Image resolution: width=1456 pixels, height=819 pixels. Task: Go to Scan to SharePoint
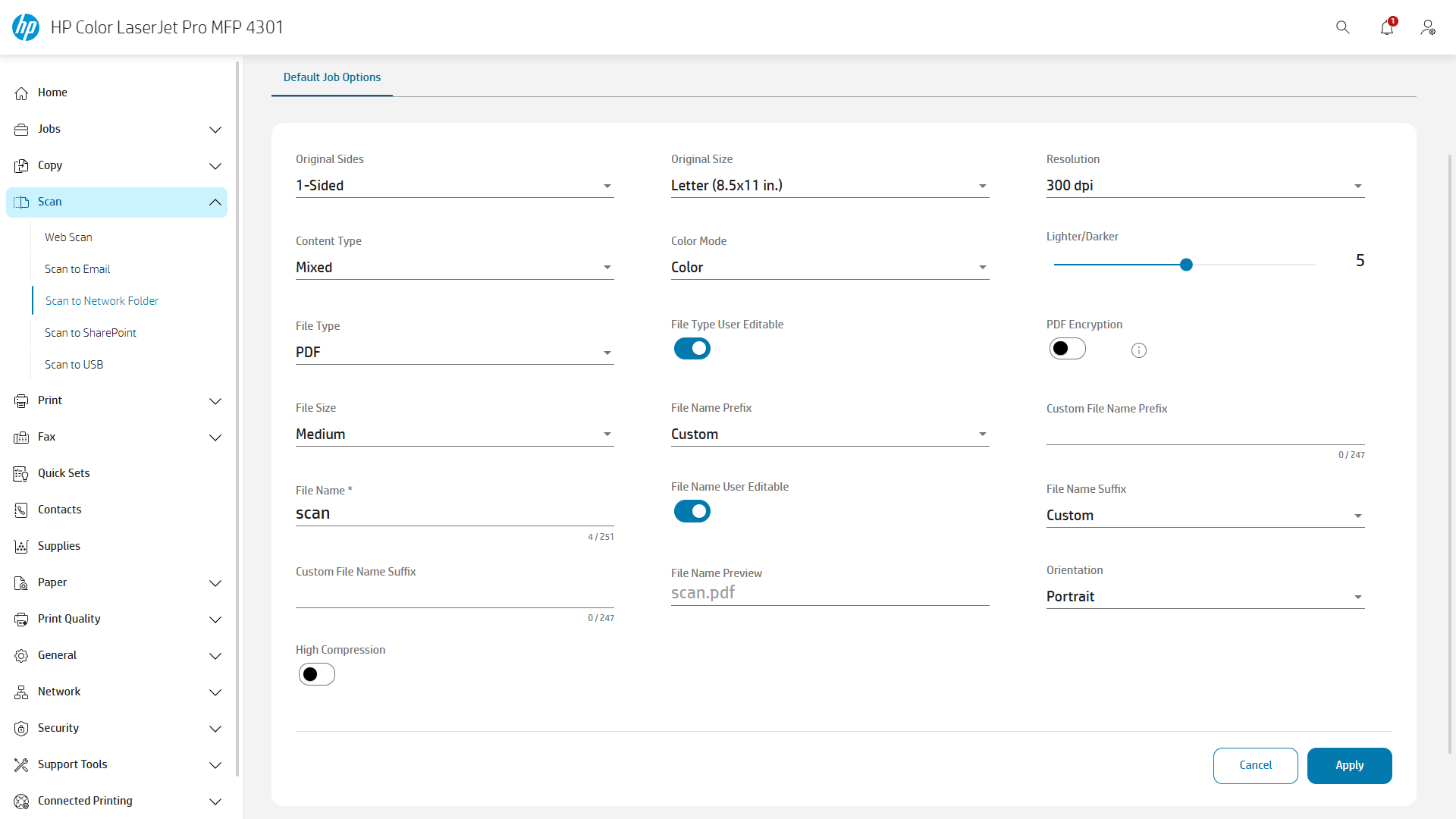coord(90,333)
